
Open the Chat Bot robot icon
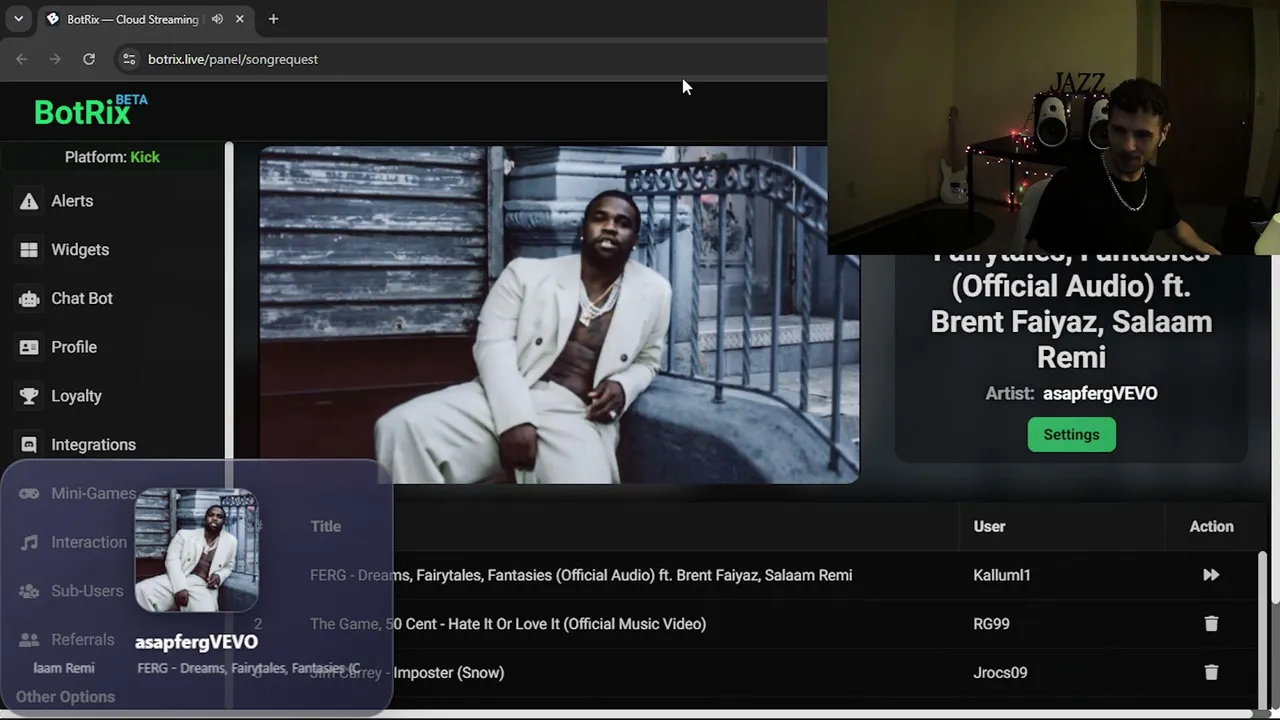(x=29, y=299)
